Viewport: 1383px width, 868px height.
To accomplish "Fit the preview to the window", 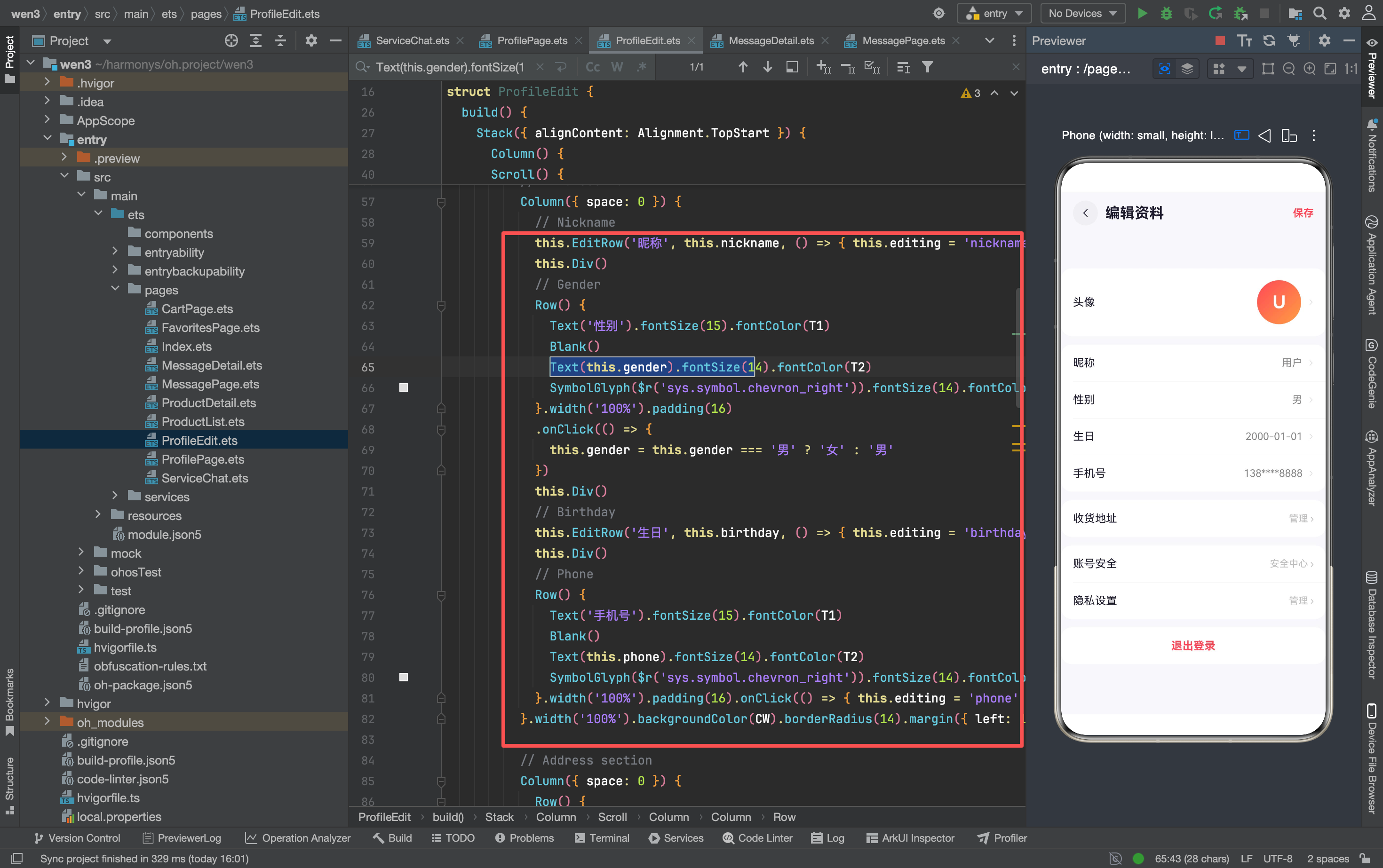I will point(1329,69).
